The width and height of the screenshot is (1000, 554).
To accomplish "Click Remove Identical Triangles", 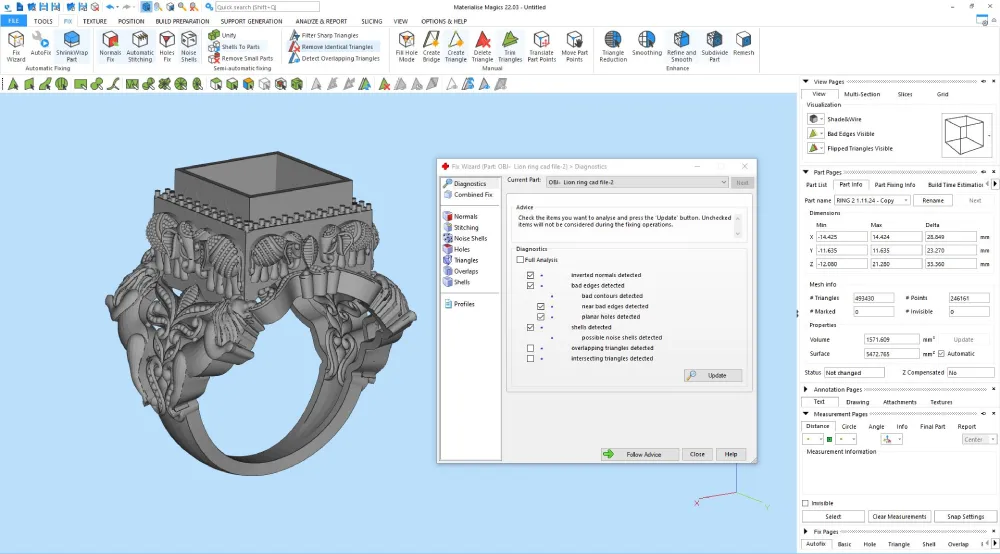I will [331, 47].
